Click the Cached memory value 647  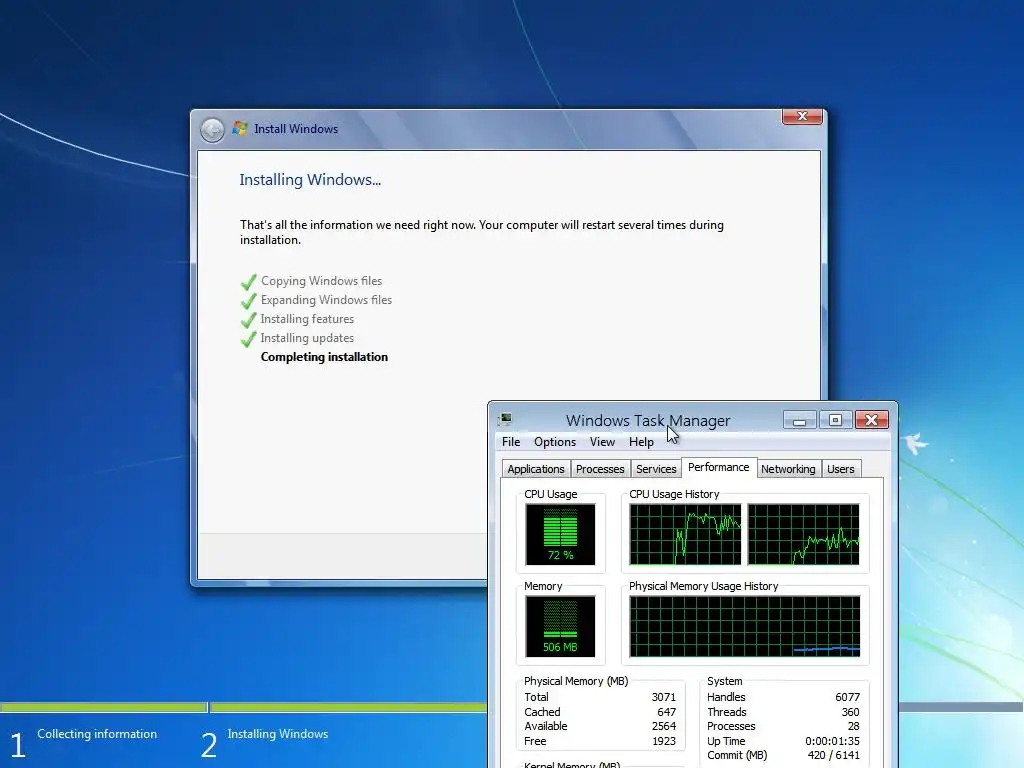pyautogui.click(x=667, y=712)
